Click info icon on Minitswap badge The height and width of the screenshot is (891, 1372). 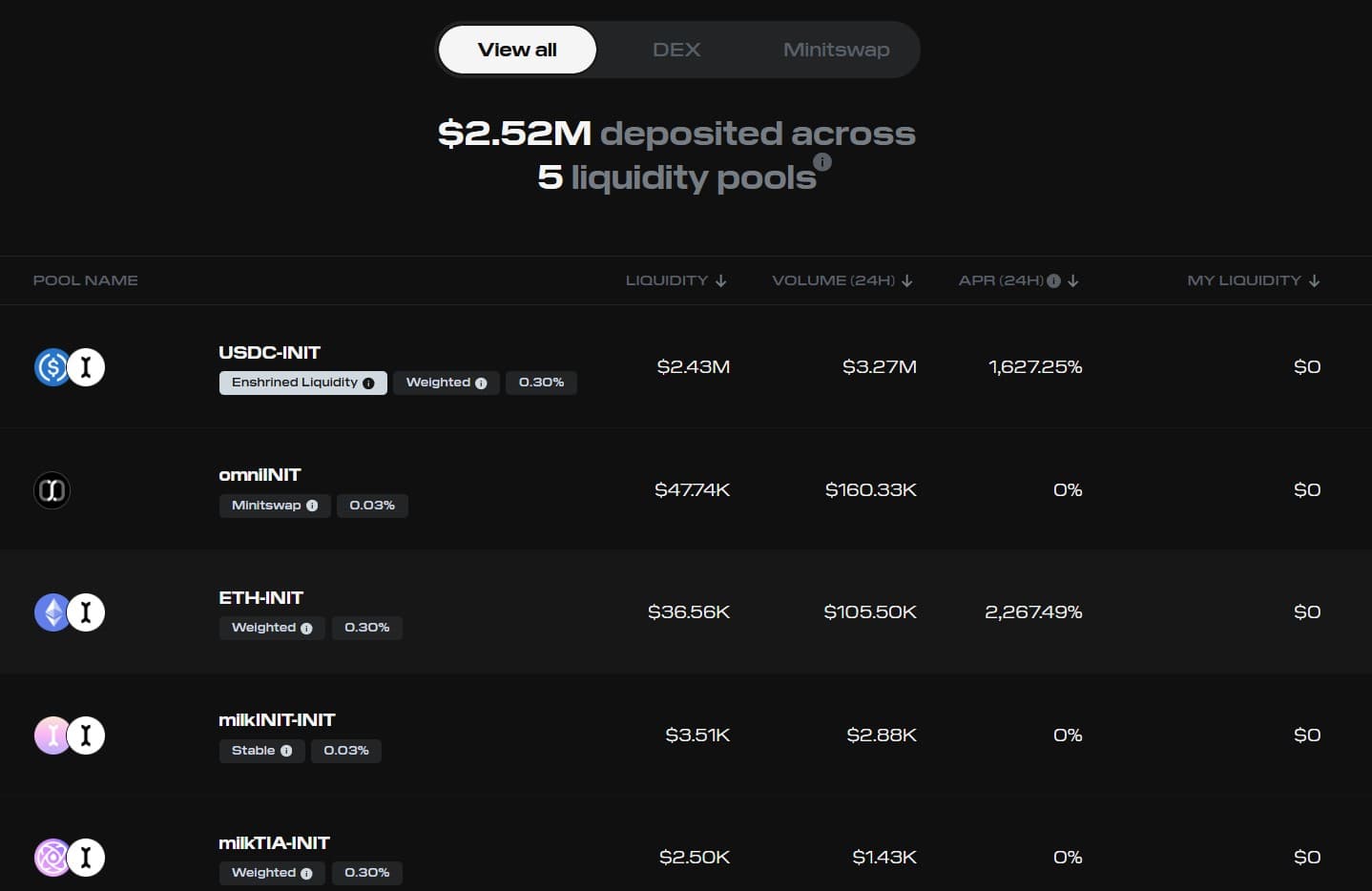click(x=312, y=506)
